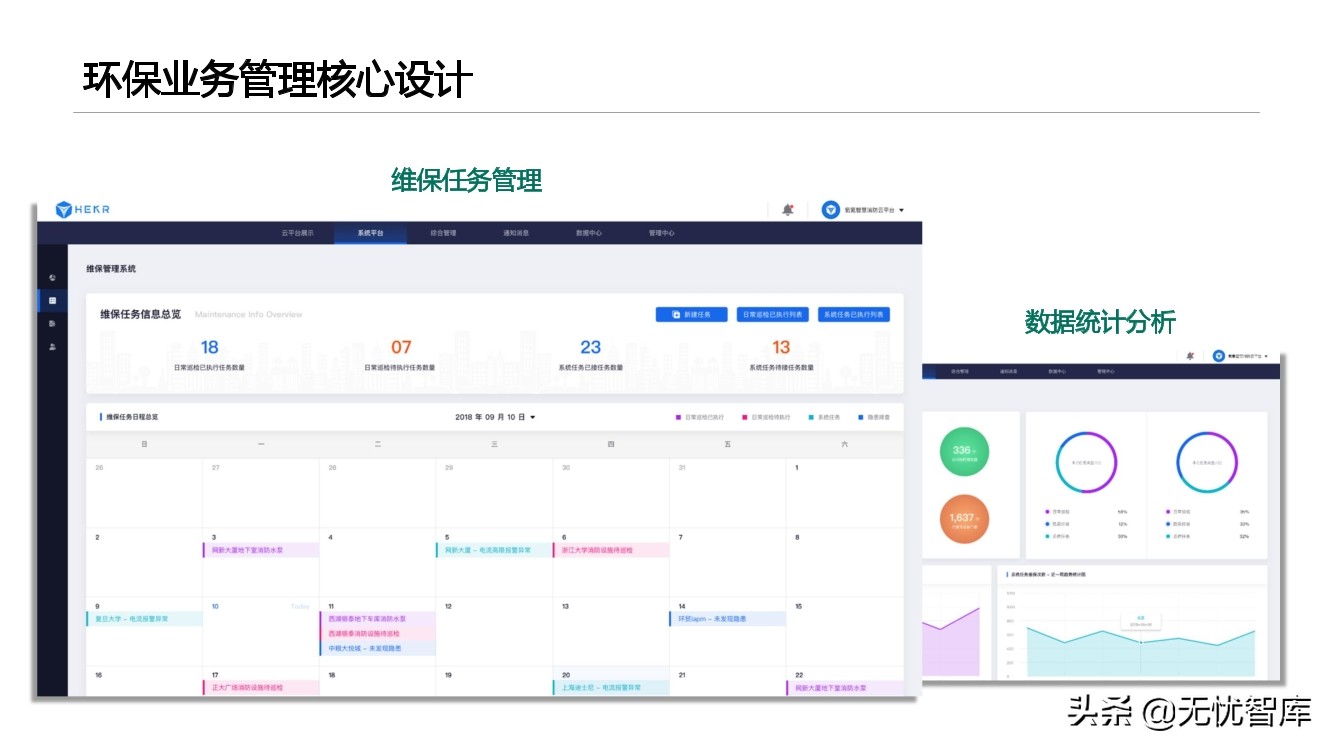1333x750 pixels.
Task: Click the 18 日常巡检已执行任务数量 statistic
Action: [x=209, y=355]
